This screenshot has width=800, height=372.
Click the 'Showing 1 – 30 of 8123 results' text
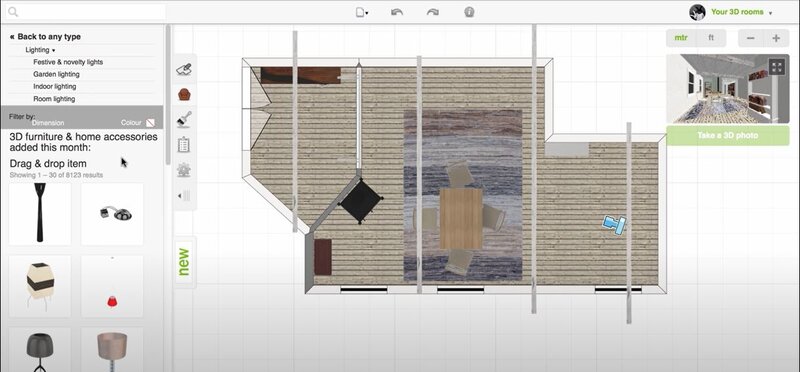point(56,175)
